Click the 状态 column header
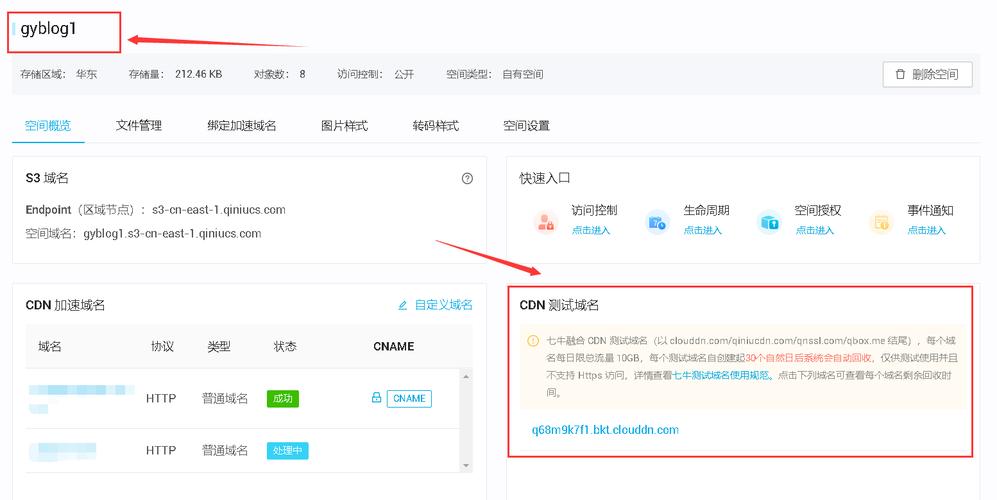 (285, 347)
